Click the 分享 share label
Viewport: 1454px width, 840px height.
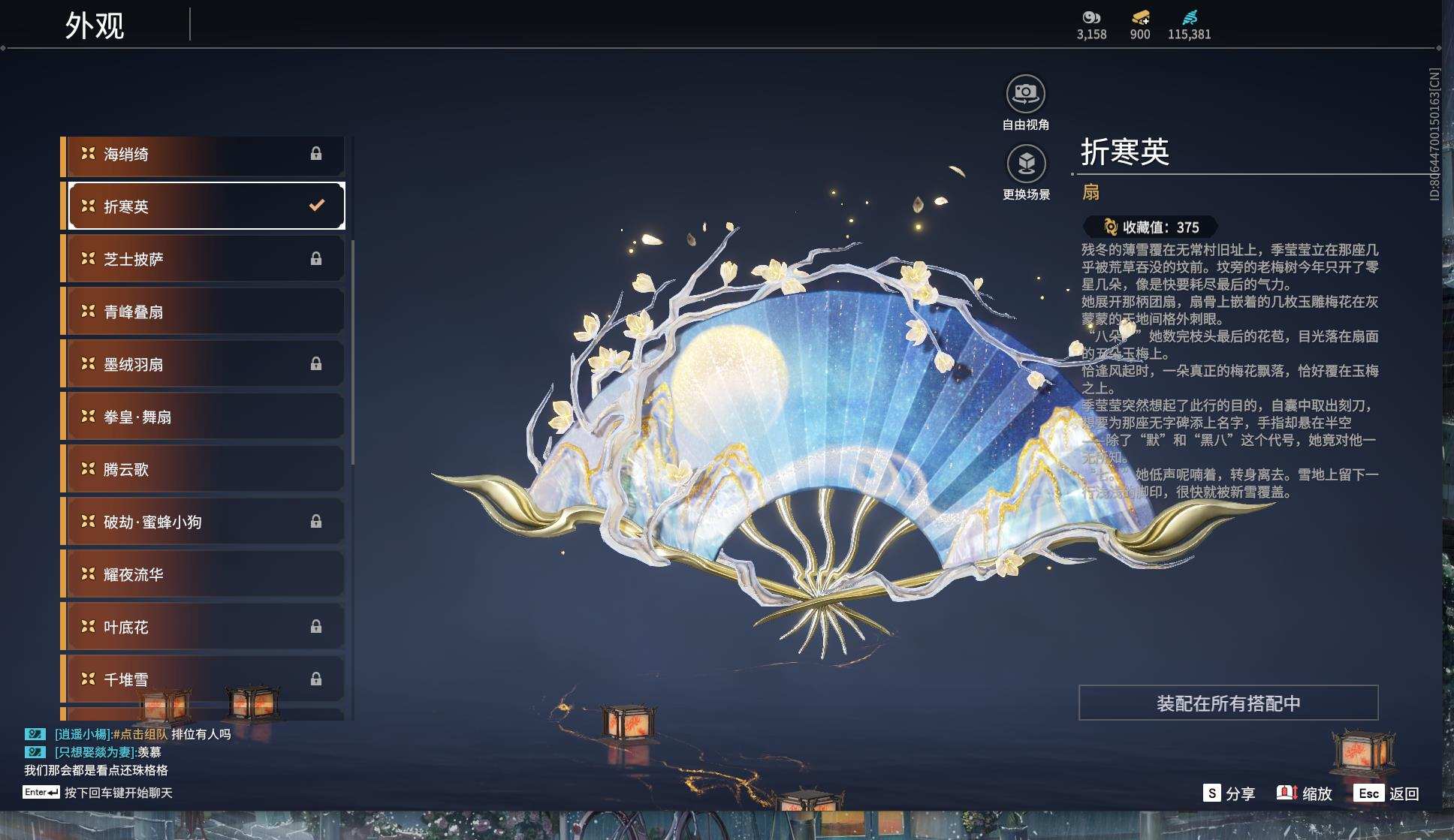click(1240, 793)
